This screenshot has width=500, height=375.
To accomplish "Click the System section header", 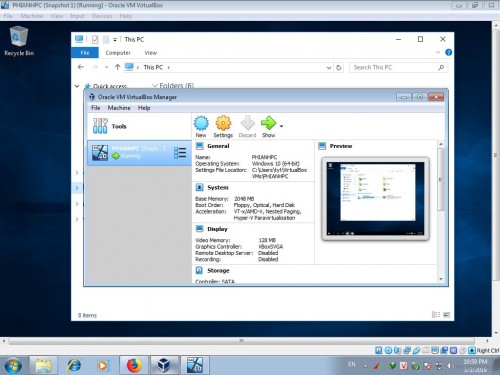I will coord(218,188).
